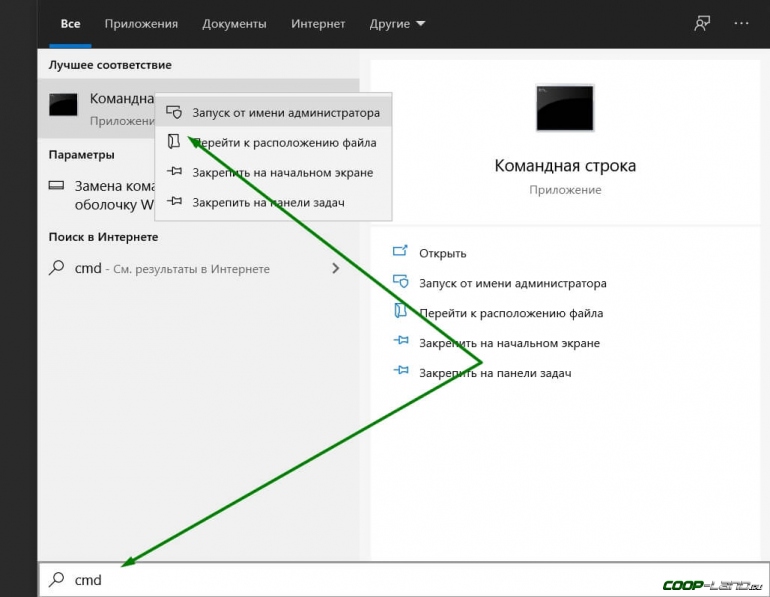Click the search input field containing cmd
The height and width of the screenshot is (597, 770).
pyautogui.click(x=350, y=579)
